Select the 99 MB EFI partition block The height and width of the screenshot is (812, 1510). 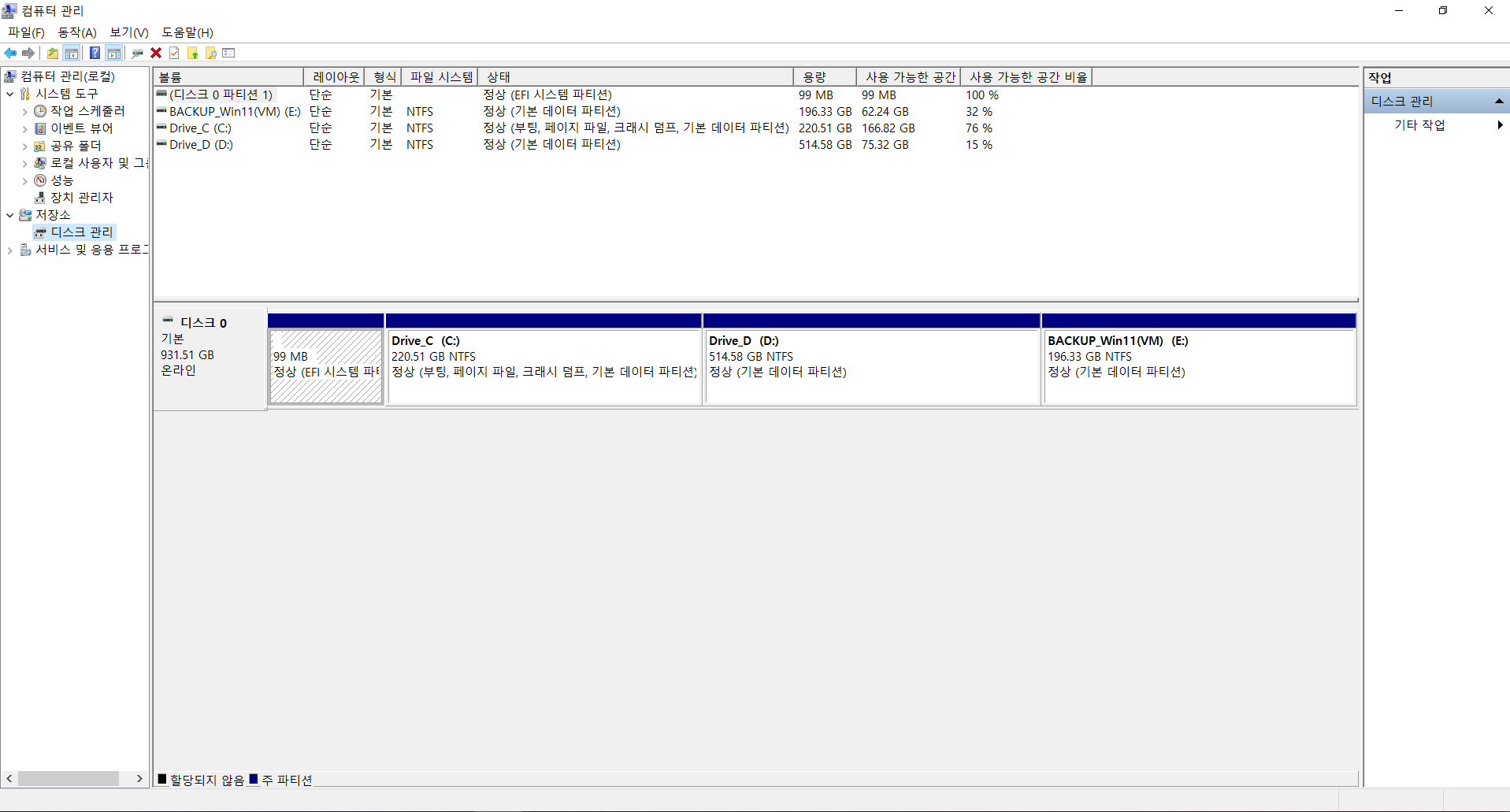tap(325, 366)
